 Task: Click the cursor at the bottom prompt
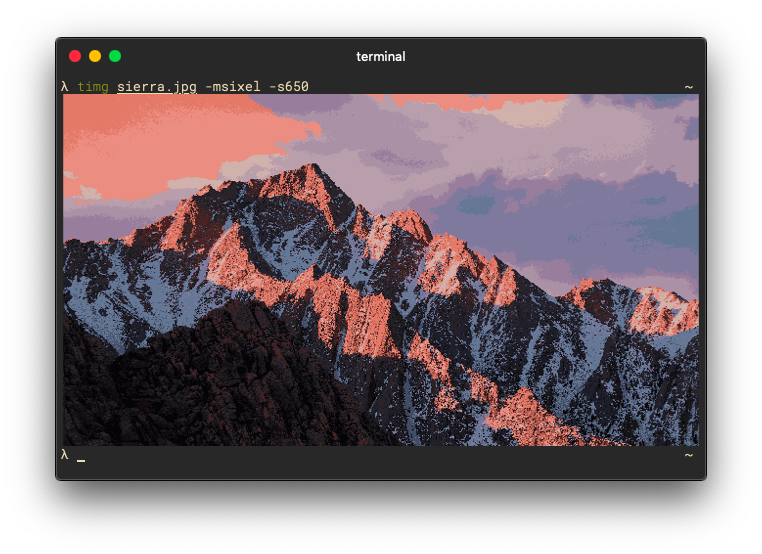point(81,460)
